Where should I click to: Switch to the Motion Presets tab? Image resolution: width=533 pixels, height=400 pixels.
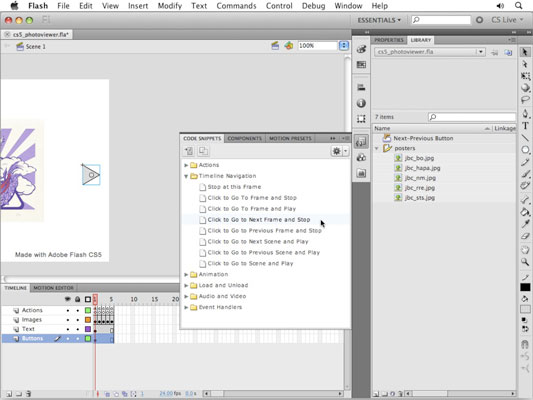pyautogui.click(x=290, y=138)
